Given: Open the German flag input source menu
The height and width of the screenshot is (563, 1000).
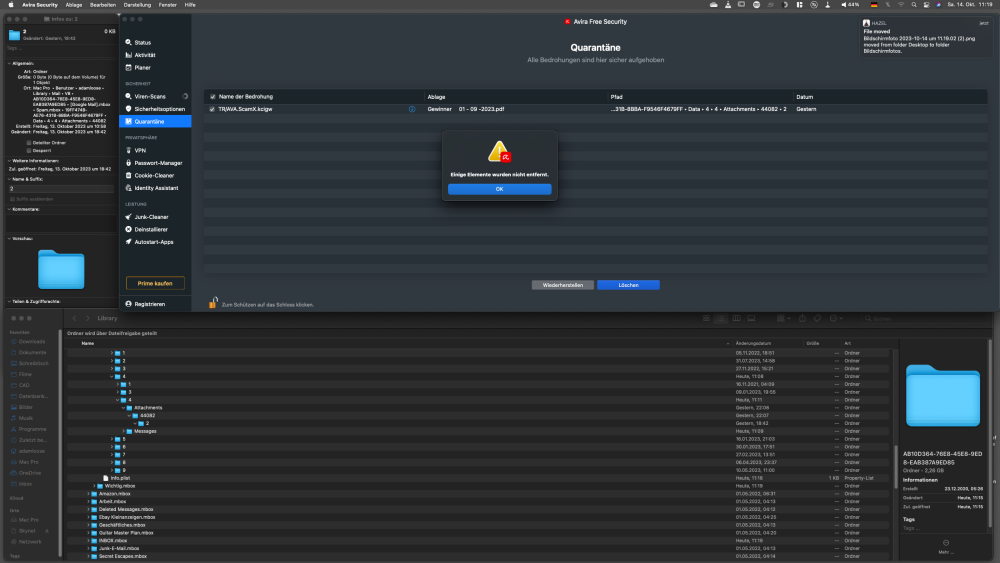Looking at the screenshot, I should click(874, 4).
